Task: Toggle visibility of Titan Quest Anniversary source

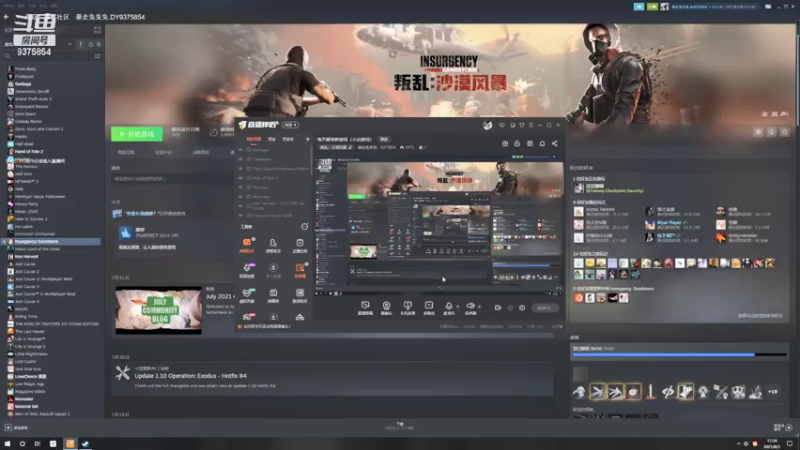Action: coord(241,168)
